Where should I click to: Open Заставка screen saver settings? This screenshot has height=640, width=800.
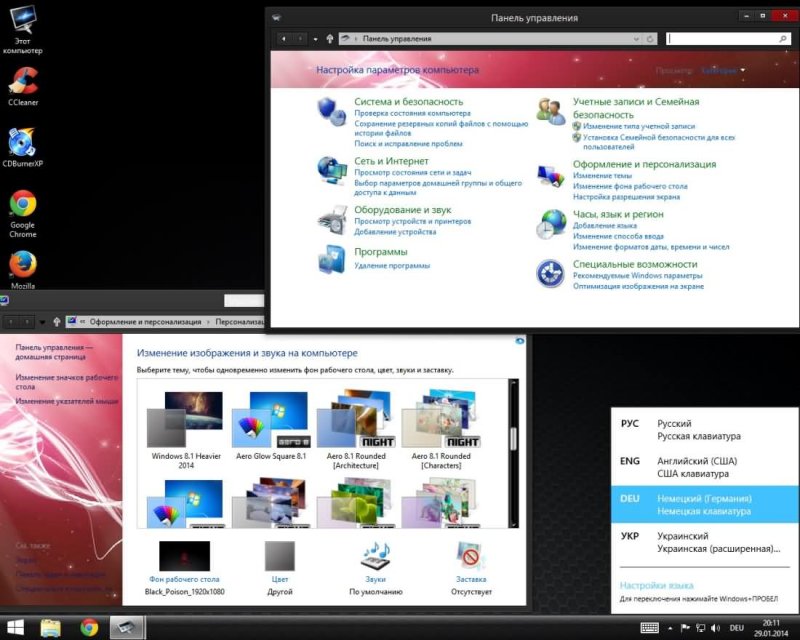pyautogui.click(x=471, y=568)
